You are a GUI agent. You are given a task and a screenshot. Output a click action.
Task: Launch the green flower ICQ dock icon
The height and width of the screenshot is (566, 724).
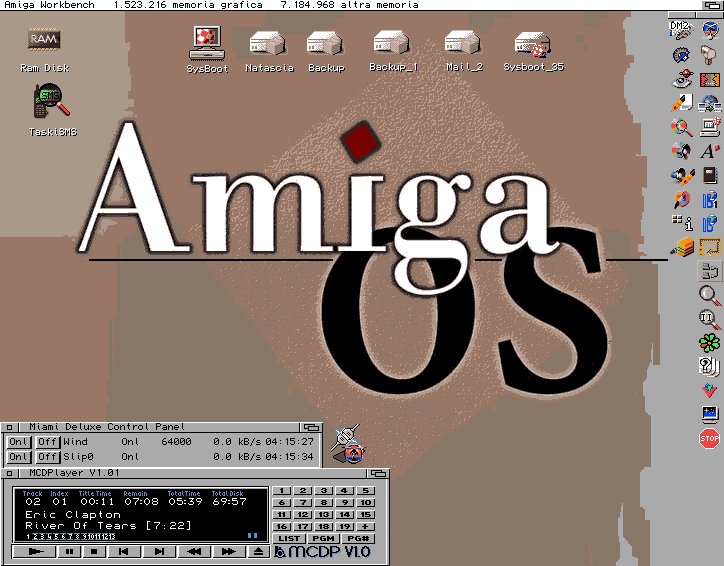click(709, 343)
